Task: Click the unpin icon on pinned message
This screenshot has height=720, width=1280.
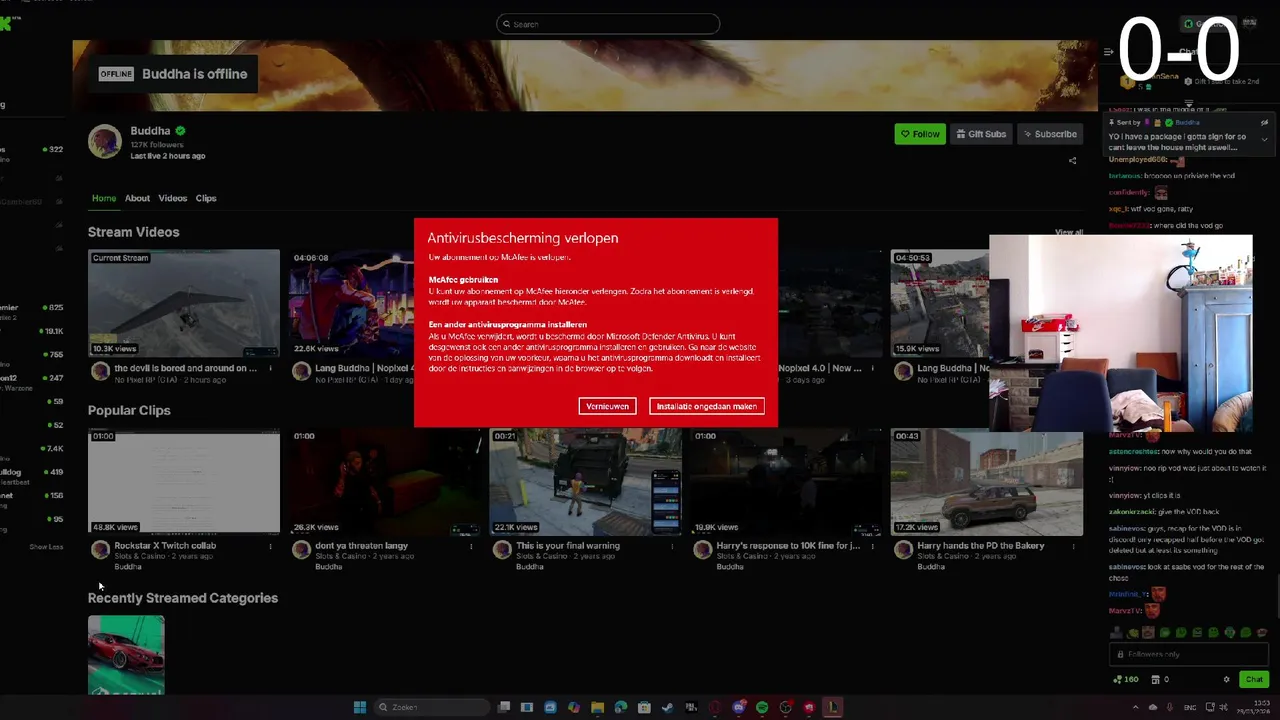Action: click(x=1264, y=123)
